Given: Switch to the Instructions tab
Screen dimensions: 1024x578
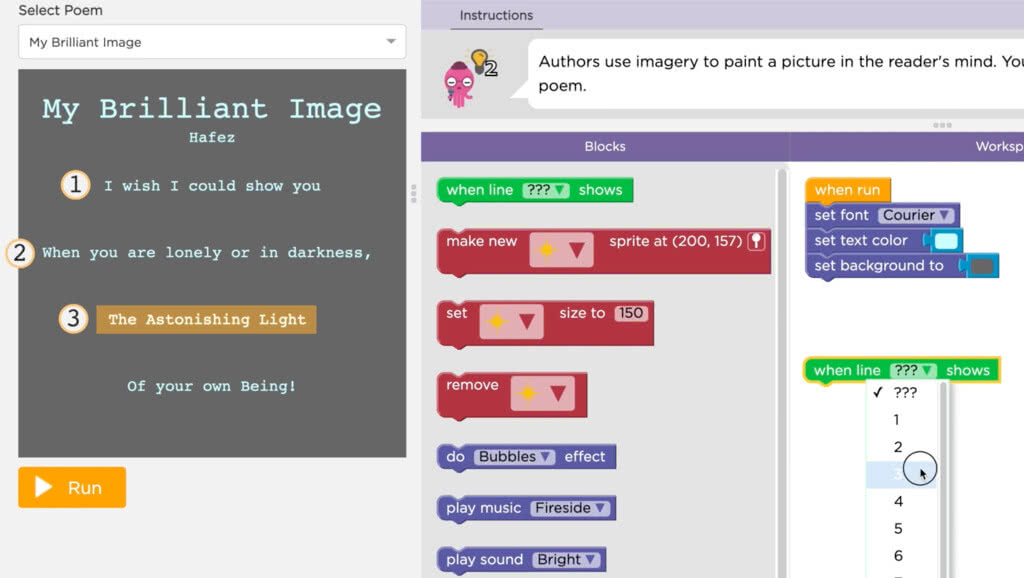Looking at the screenshot, I should click(x=496, y=15).
